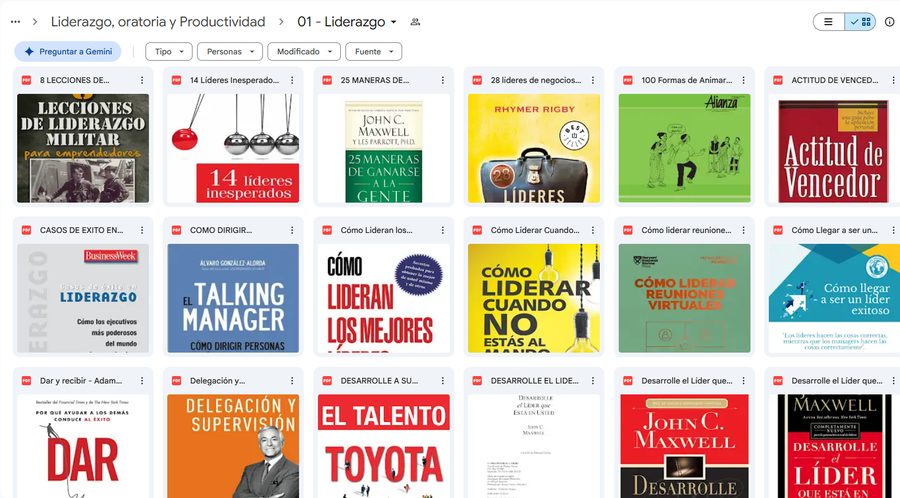Select Cómo Liderar Reuniones Virtuales thumbnail
The image size is (900, 498).
(684, 298)
